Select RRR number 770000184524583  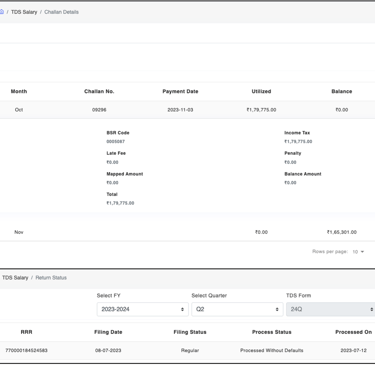click(x=26, y=350)
